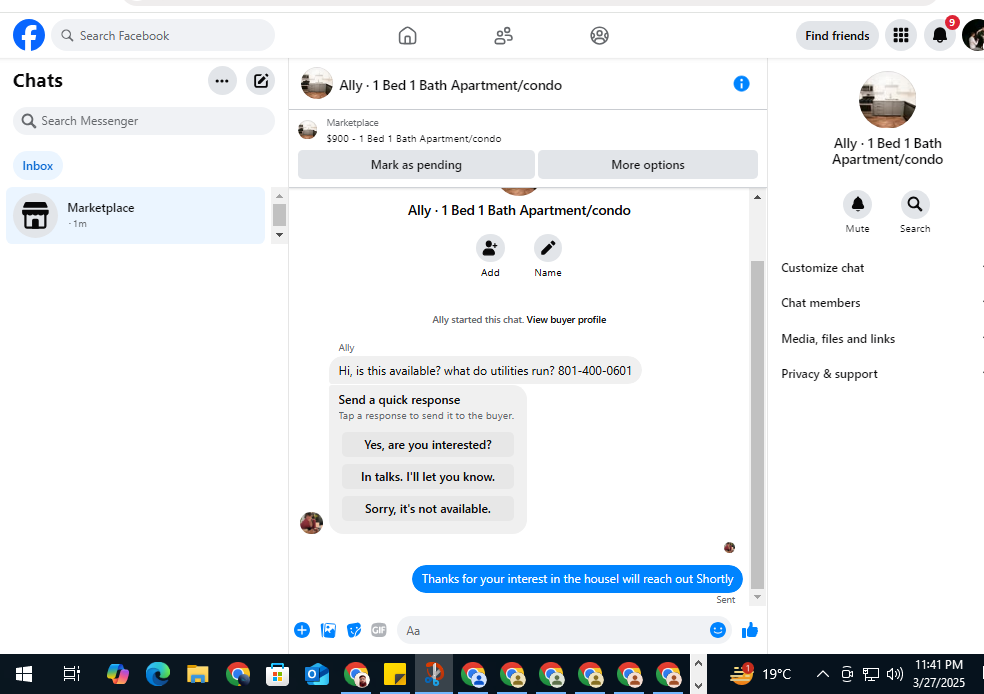984x694 pixels.
Task: Send quick response 'In talks. I'll let you know.'
Action: (x=428, y=477)
